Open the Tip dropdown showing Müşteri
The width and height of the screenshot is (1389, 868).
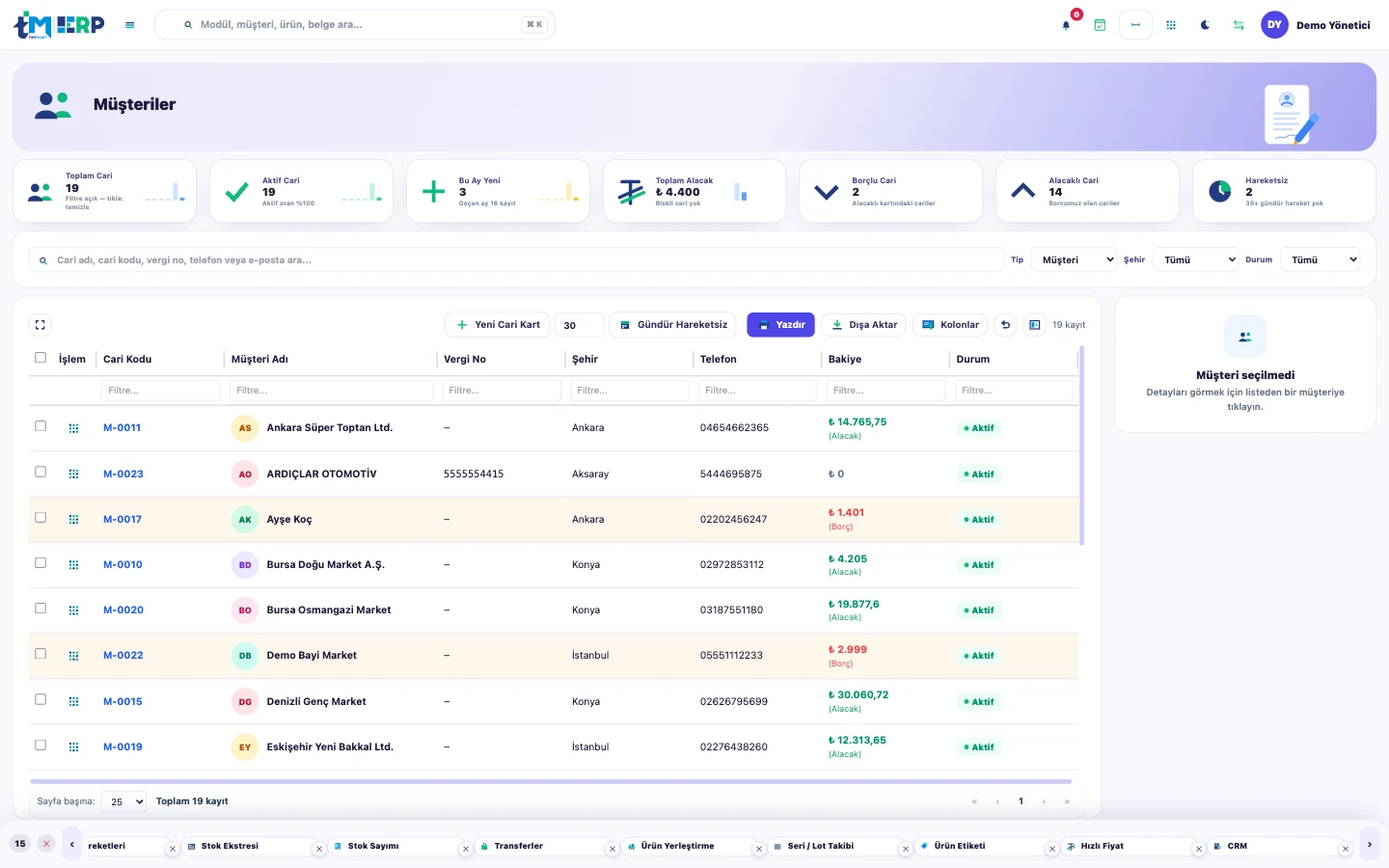click(x=1074, y=259)
